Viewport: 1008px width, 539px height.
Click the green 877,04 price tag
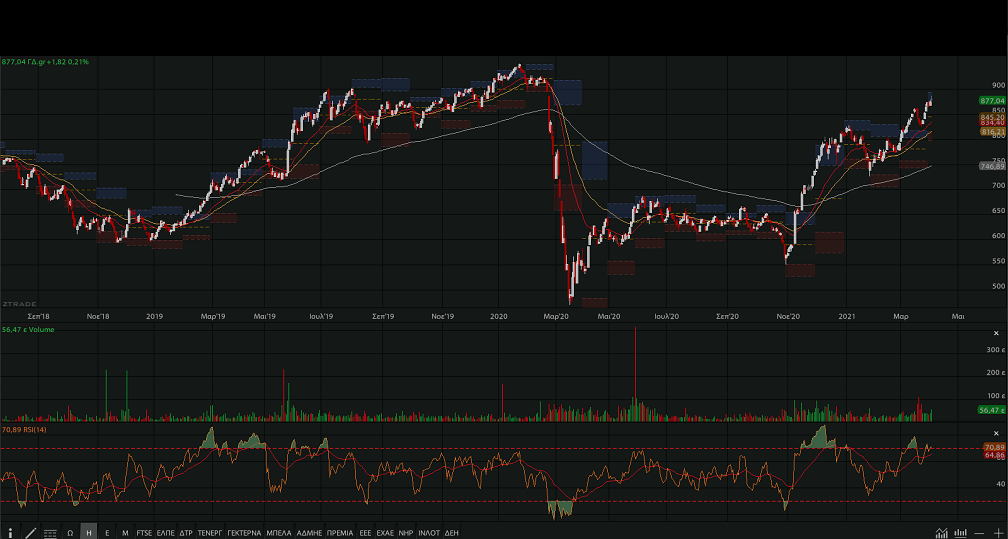993,100
